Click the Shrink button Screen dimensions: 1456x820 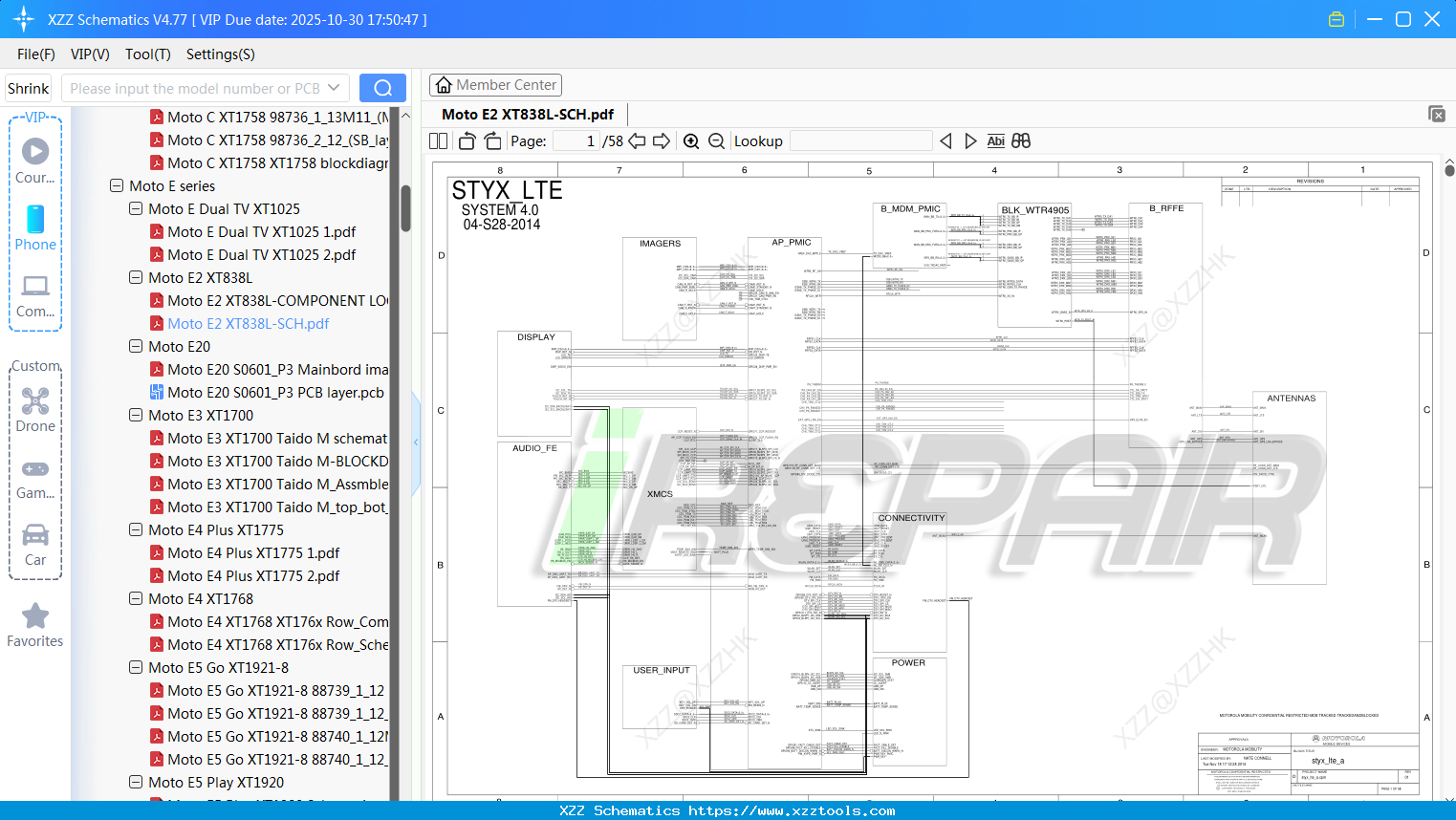(29, 88)
